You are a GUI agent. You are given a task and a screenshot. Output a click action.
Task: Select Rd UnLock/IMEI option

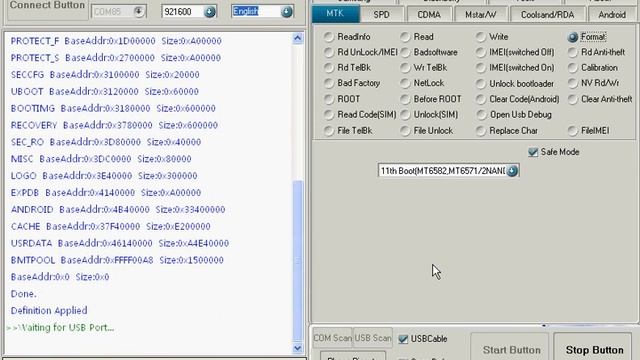pyautogui.click(x=329, y=52)
